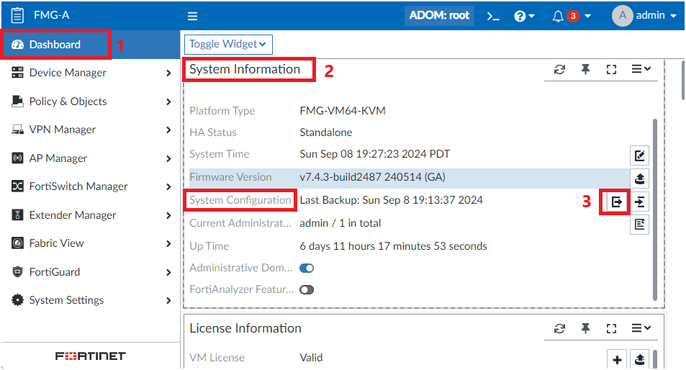686x370 pixels.
Task: Expand System Information widget to fullscreen
Action: click(x=612, y=69)
